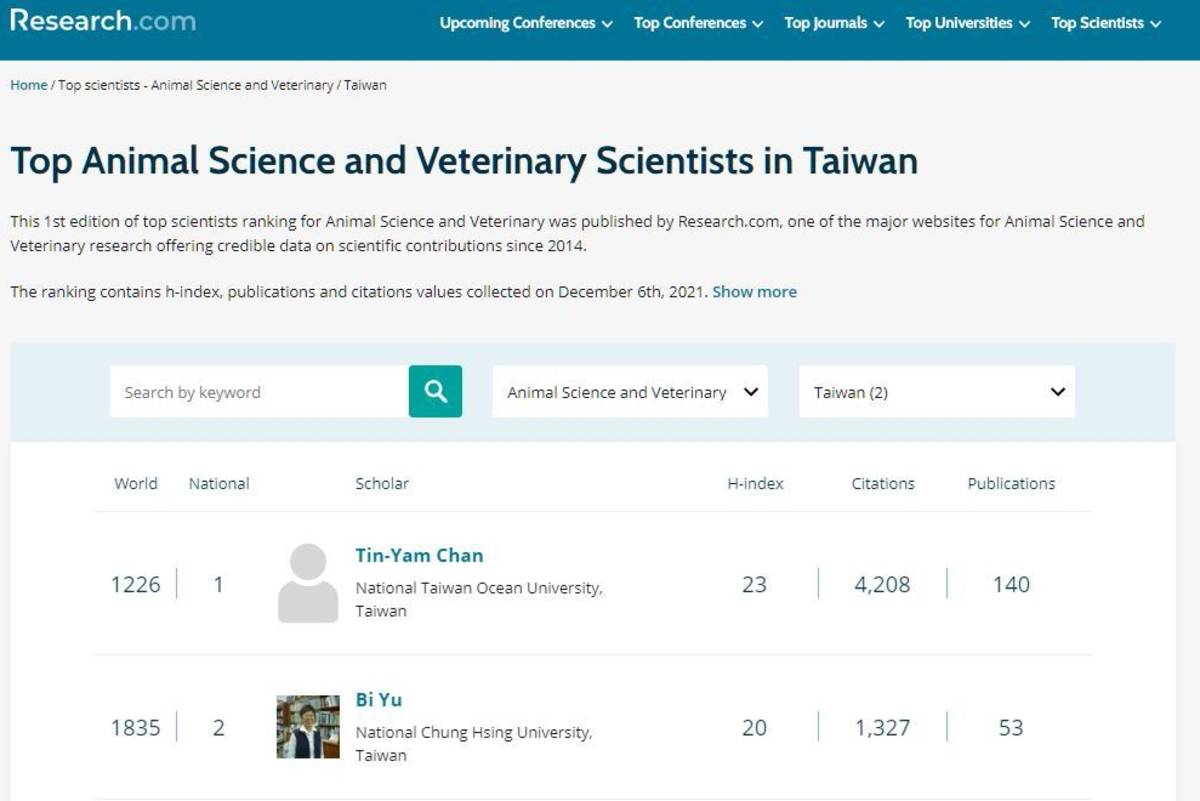Click the Scholar column header

coord(382,483)
